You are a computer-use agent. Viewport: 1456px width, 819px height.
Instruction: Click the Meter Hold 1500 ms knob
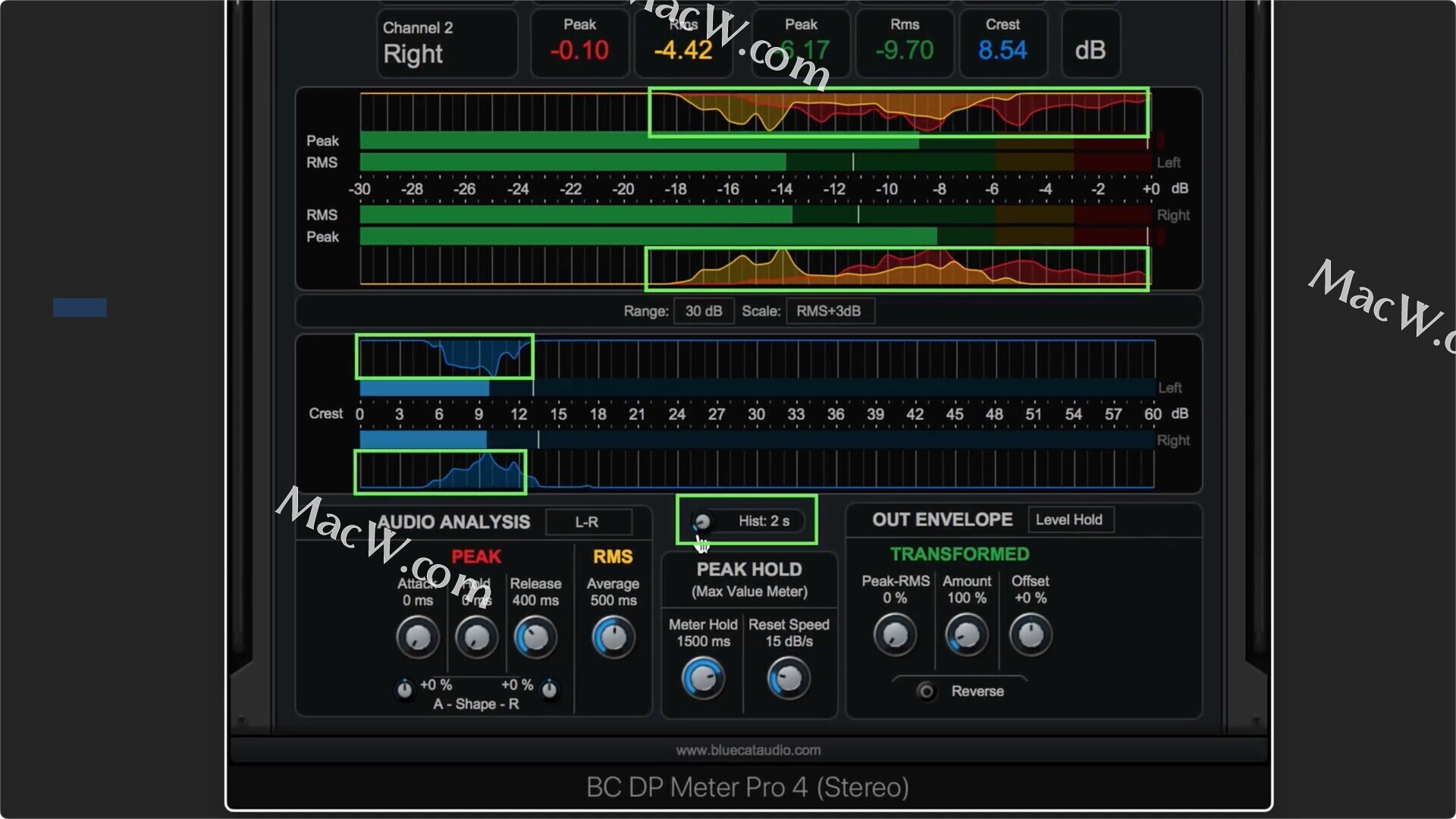[x=703, y=678]
